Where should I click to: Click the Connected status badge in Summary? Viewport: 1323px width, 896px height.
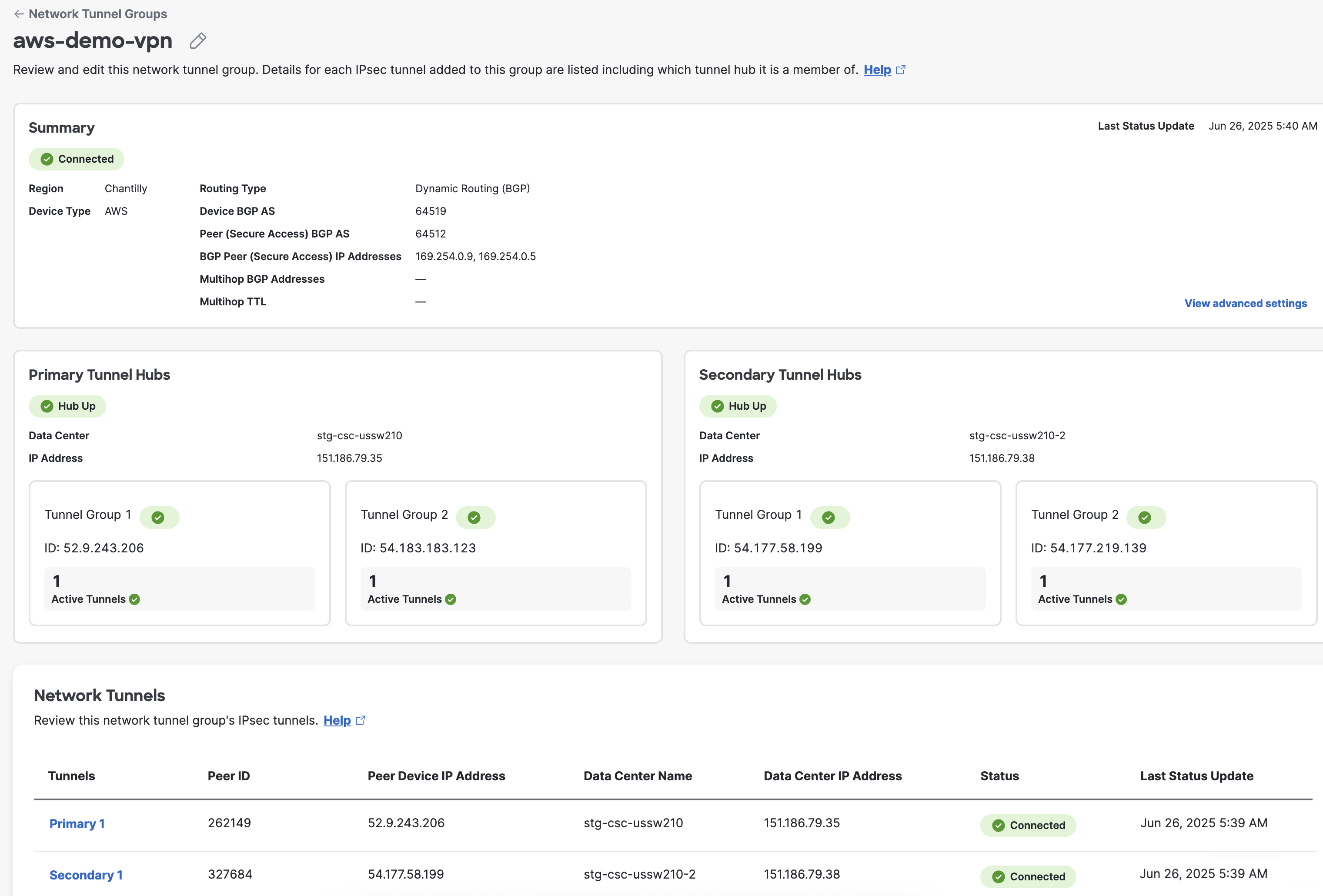tap(76, 159)
